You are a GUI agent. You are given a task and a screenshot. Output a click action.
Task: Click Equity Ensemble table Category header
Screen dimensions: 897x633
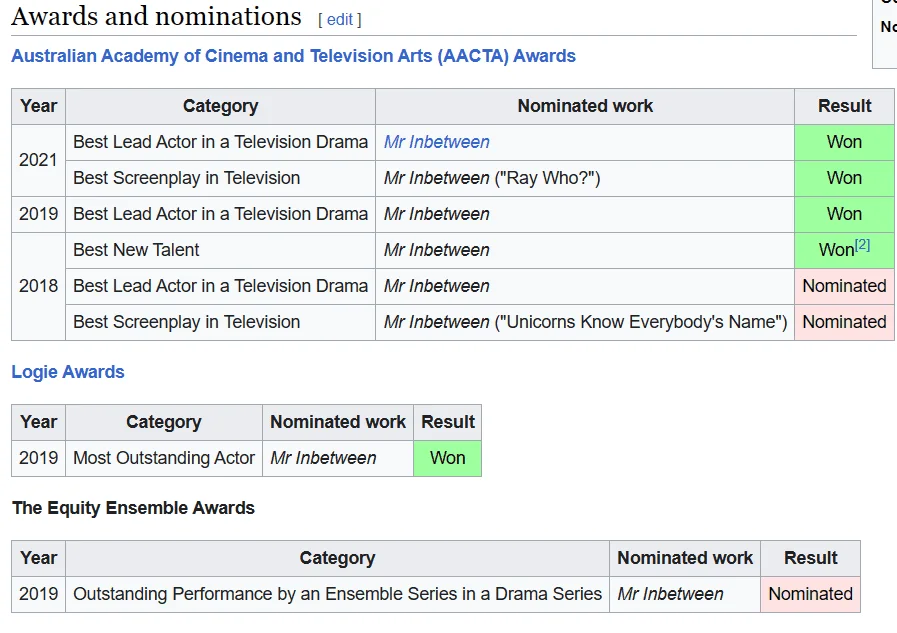pos(338,558)
